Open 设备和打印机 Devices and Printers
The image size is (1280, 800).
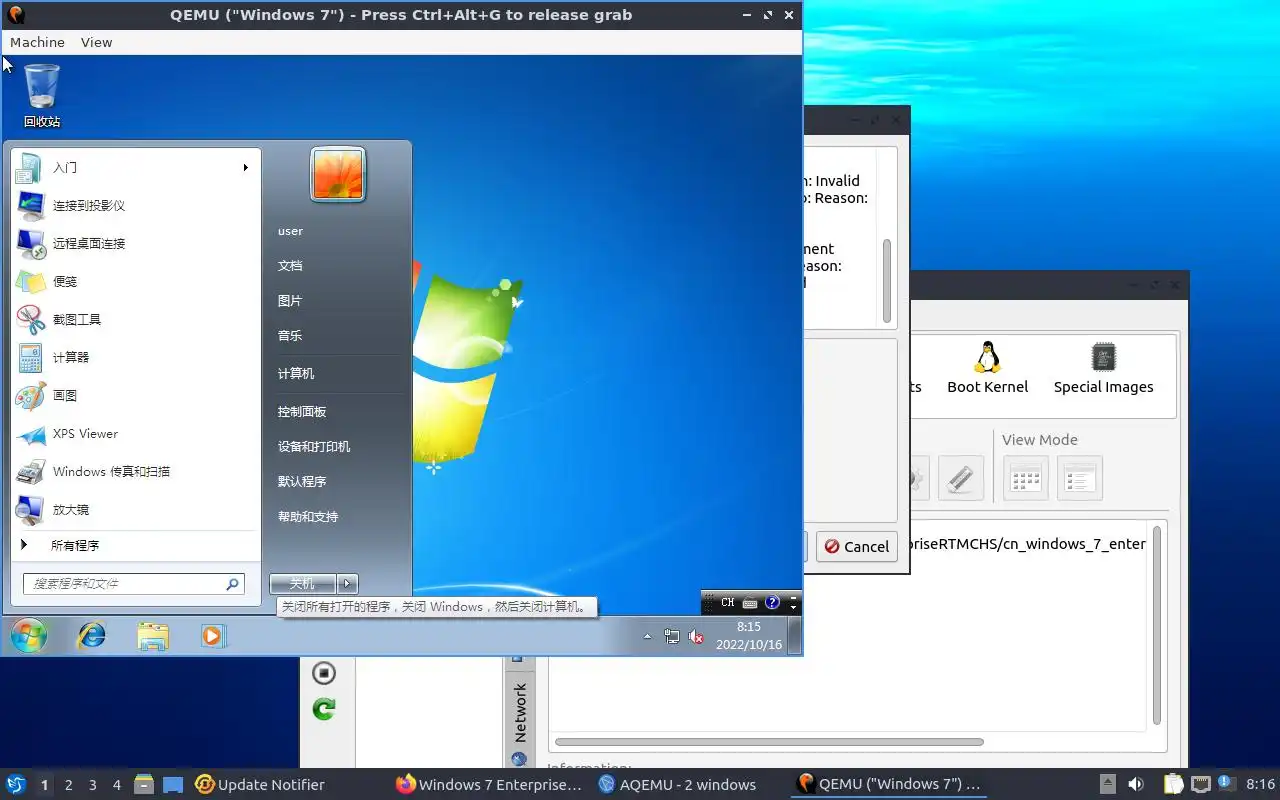tap(314, 446)
